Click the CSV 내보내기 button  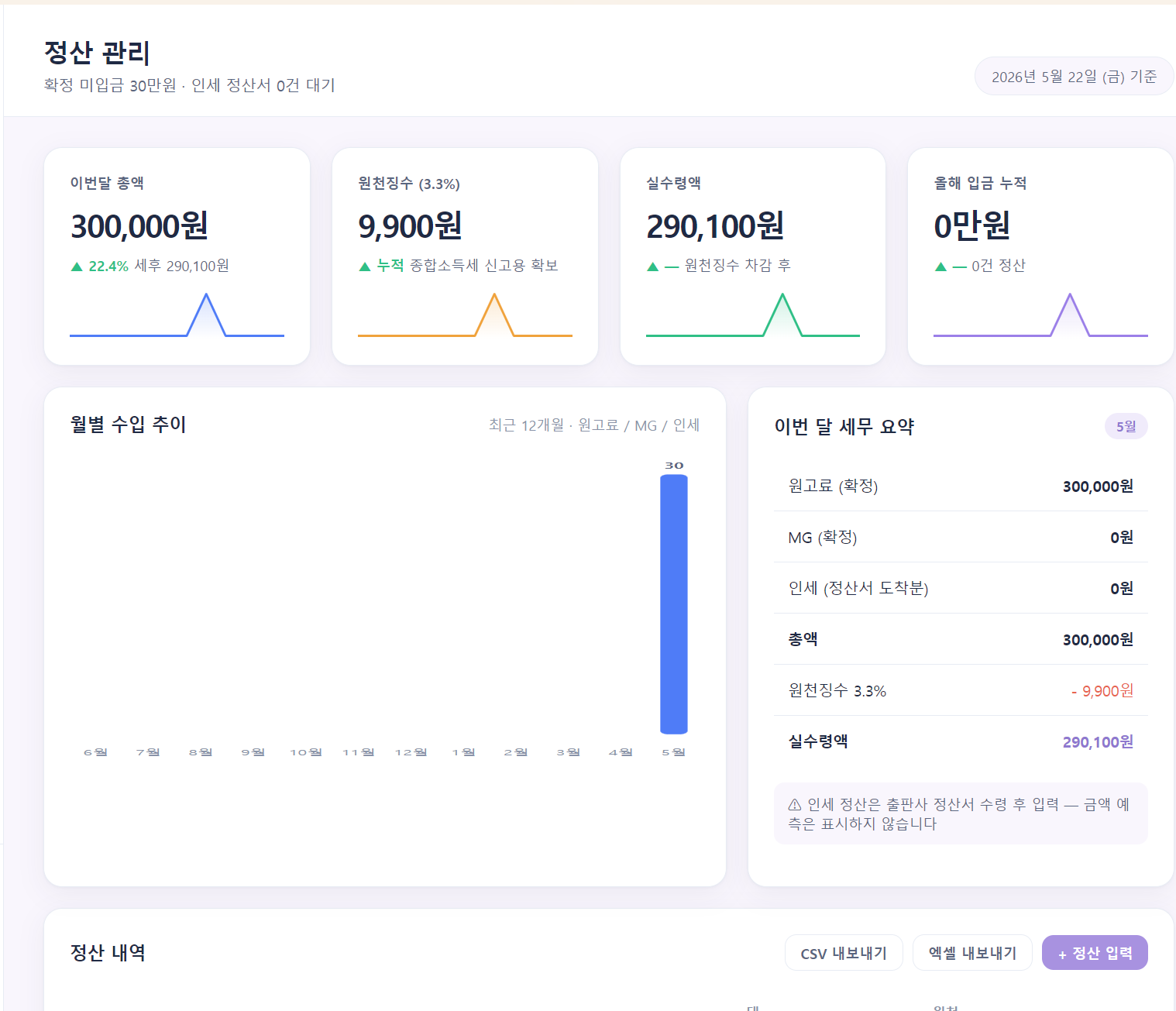pos(844,953)
